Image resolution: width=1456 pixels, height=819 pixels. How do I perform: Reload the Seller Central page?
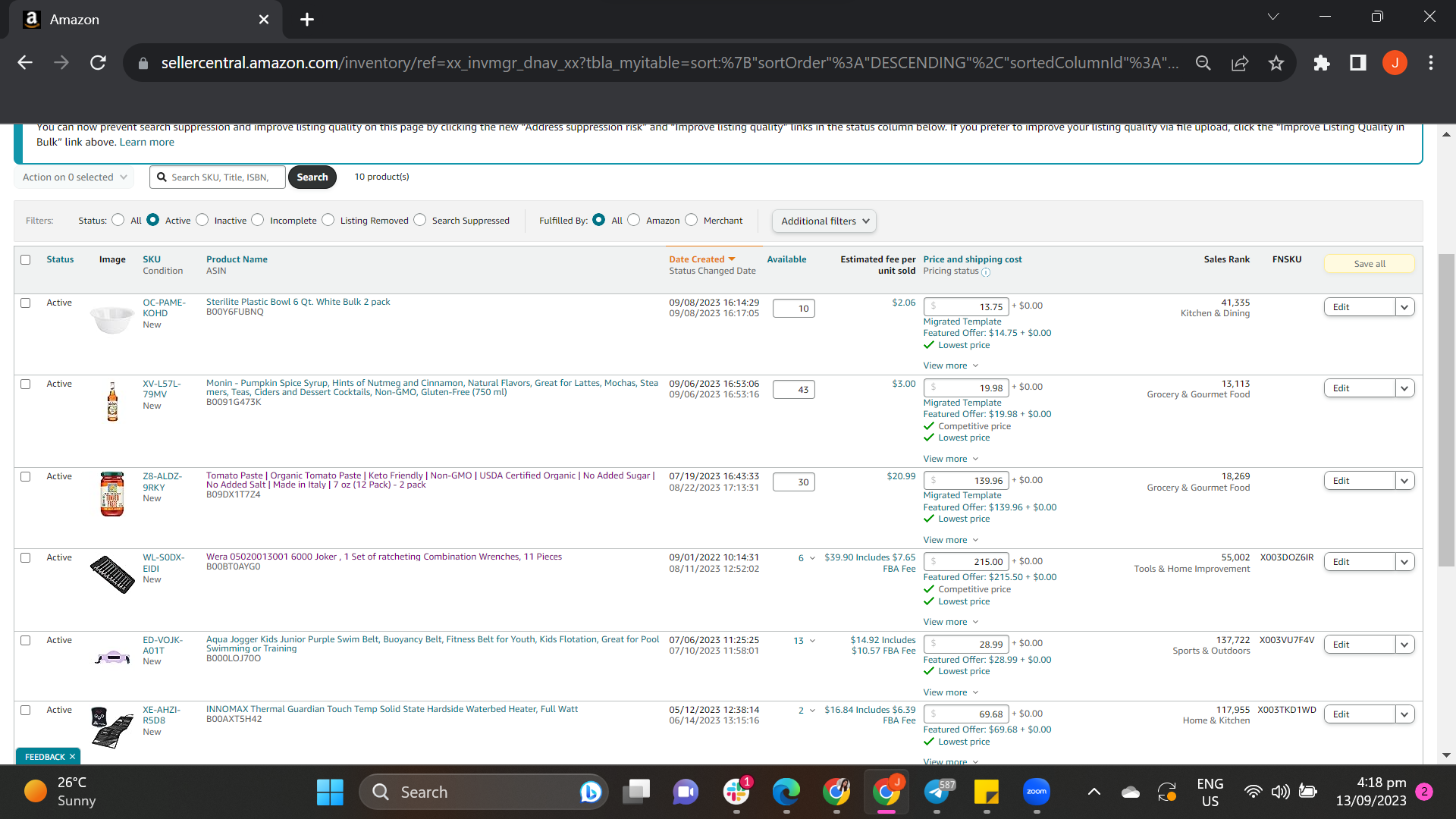tap(98, 63)
